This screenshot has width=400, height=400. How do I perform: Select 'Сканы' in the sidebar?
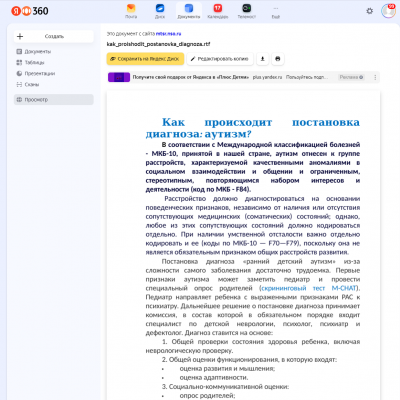click(x=32, y=85)
